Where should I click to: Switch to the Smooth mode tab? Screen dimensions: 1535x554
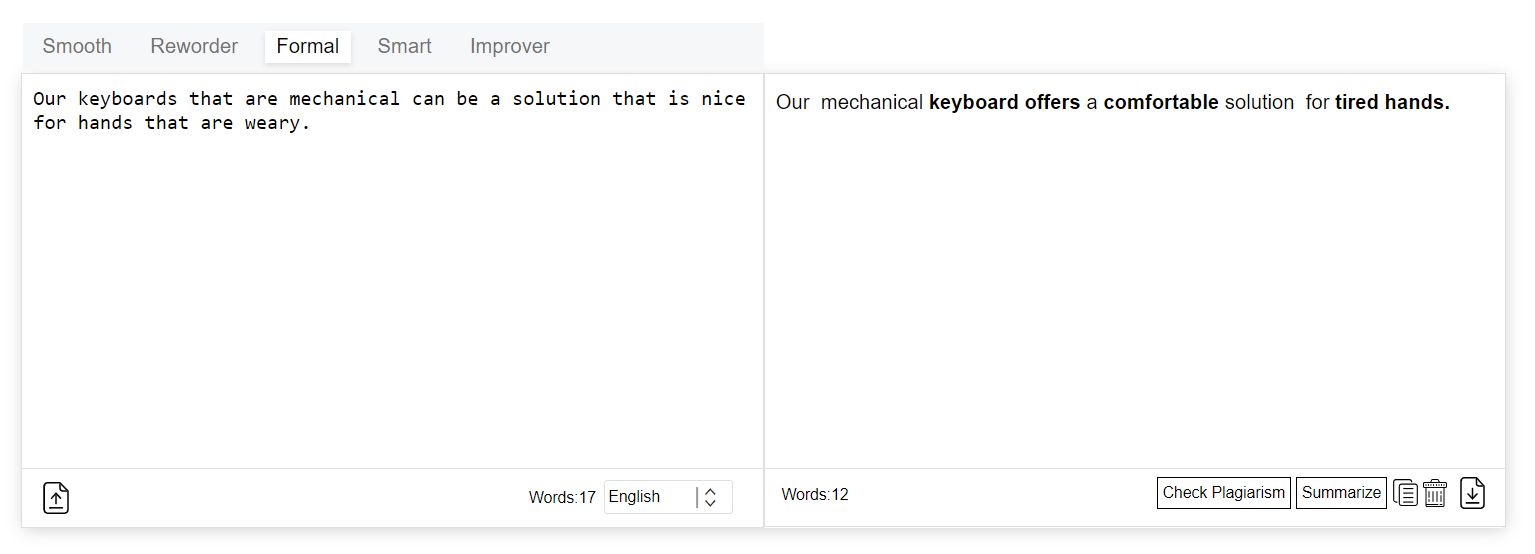(x=77, y=46)
